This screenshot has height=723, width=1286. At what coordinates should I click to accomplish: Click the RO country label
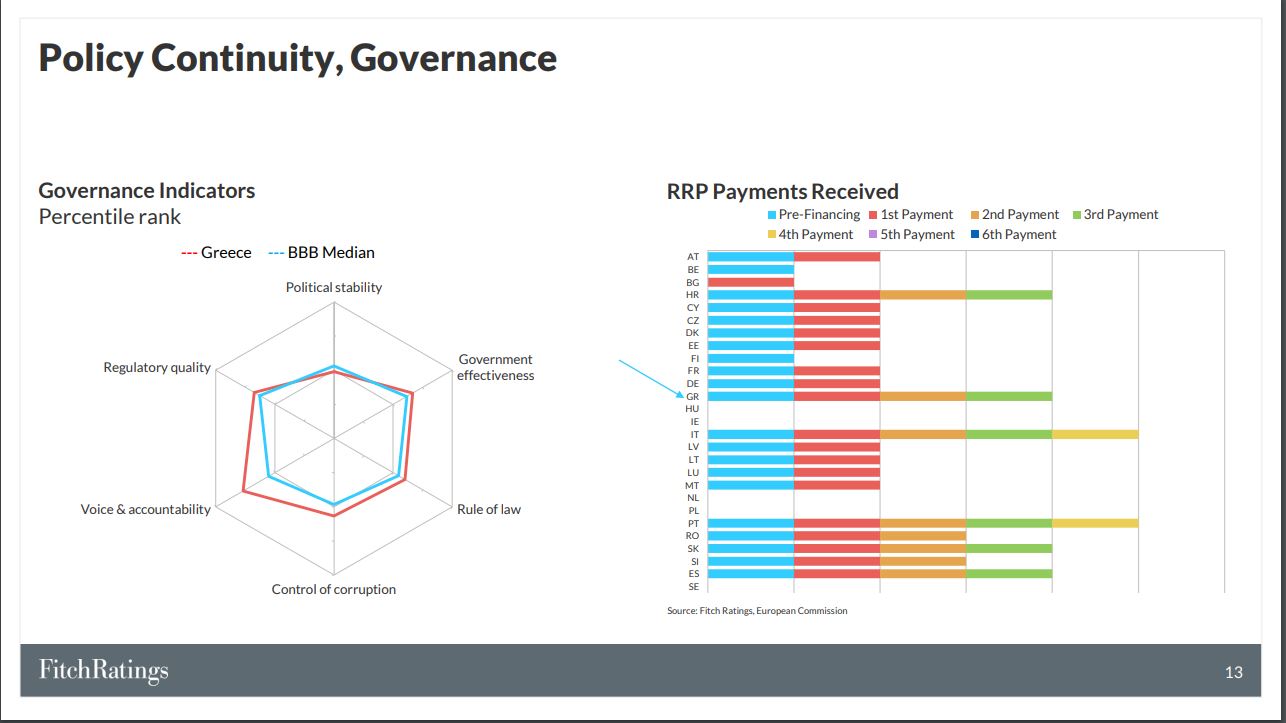pos(693,536)
